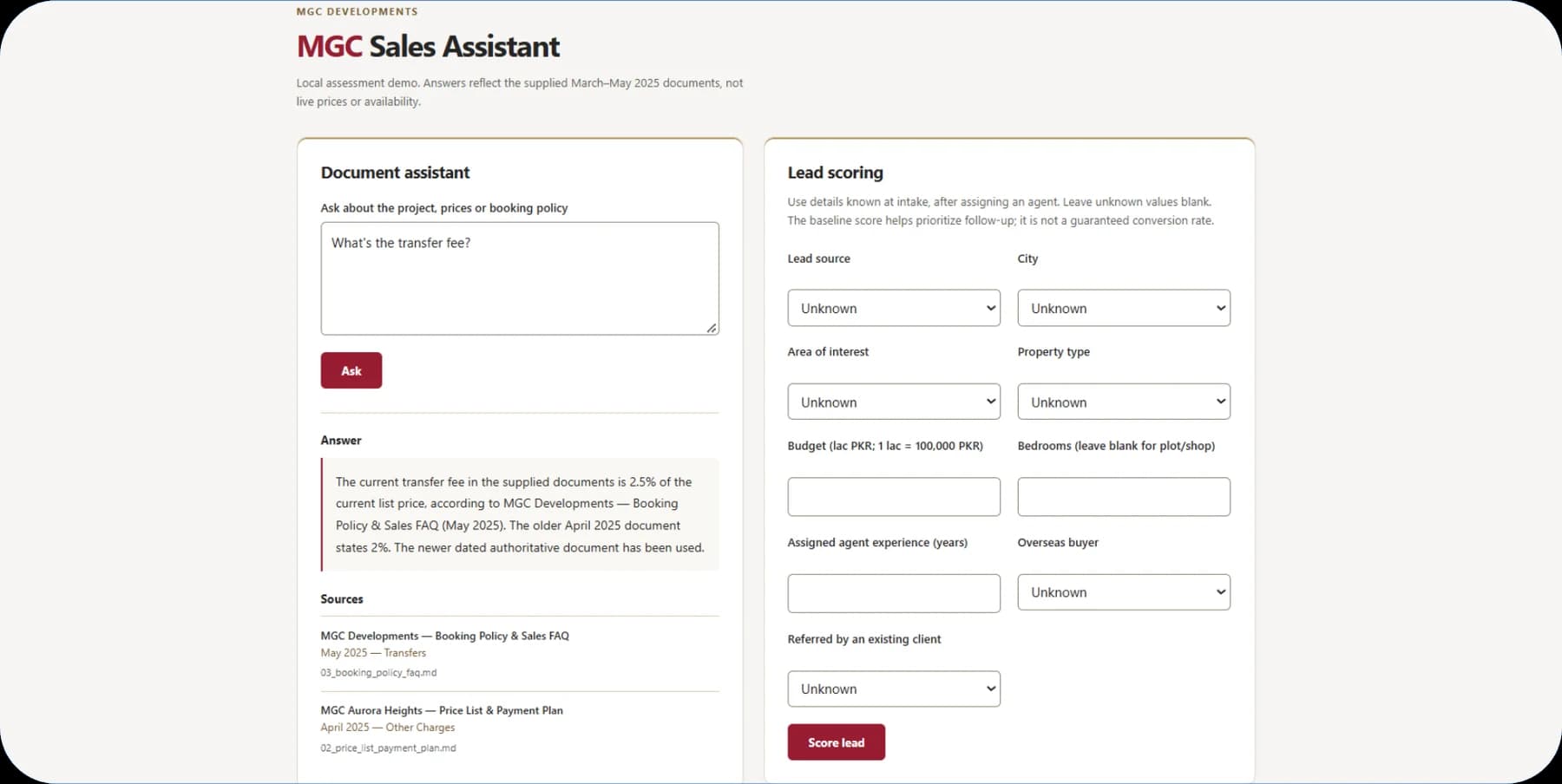Click the Ask button
Screen dimensions: 1562x784
351,370
